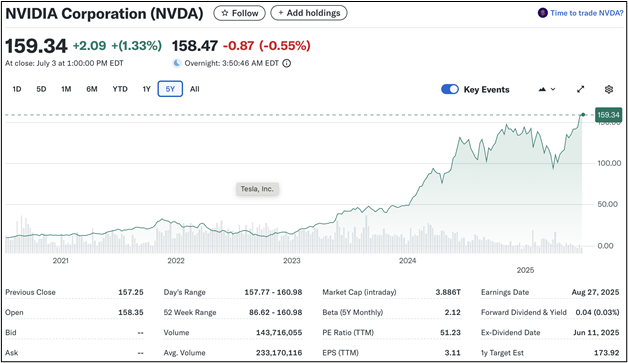The height and width of the screenshot is (363, 628).
Task: Click the Add holdings button
Action: click(x=309, y=13)
